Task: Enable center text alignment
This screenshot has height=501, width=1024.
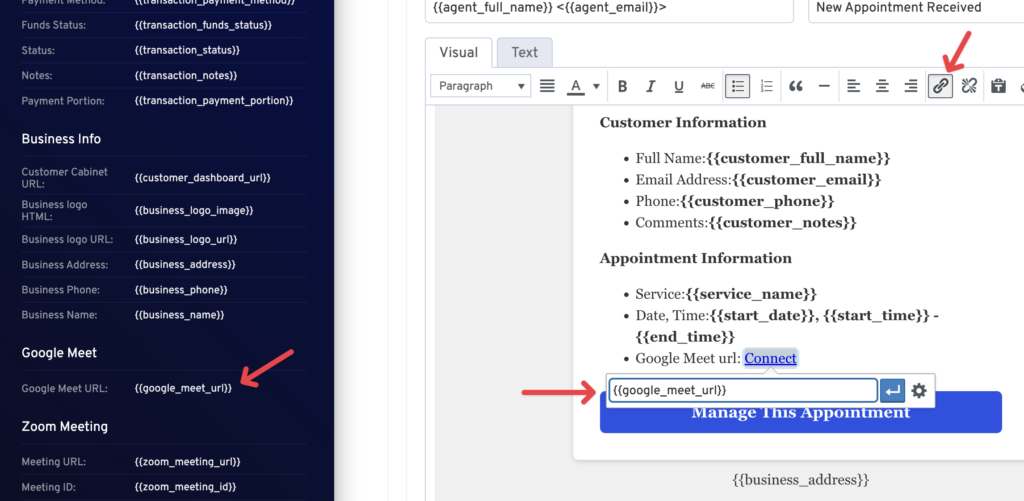Action: (882, 86)
